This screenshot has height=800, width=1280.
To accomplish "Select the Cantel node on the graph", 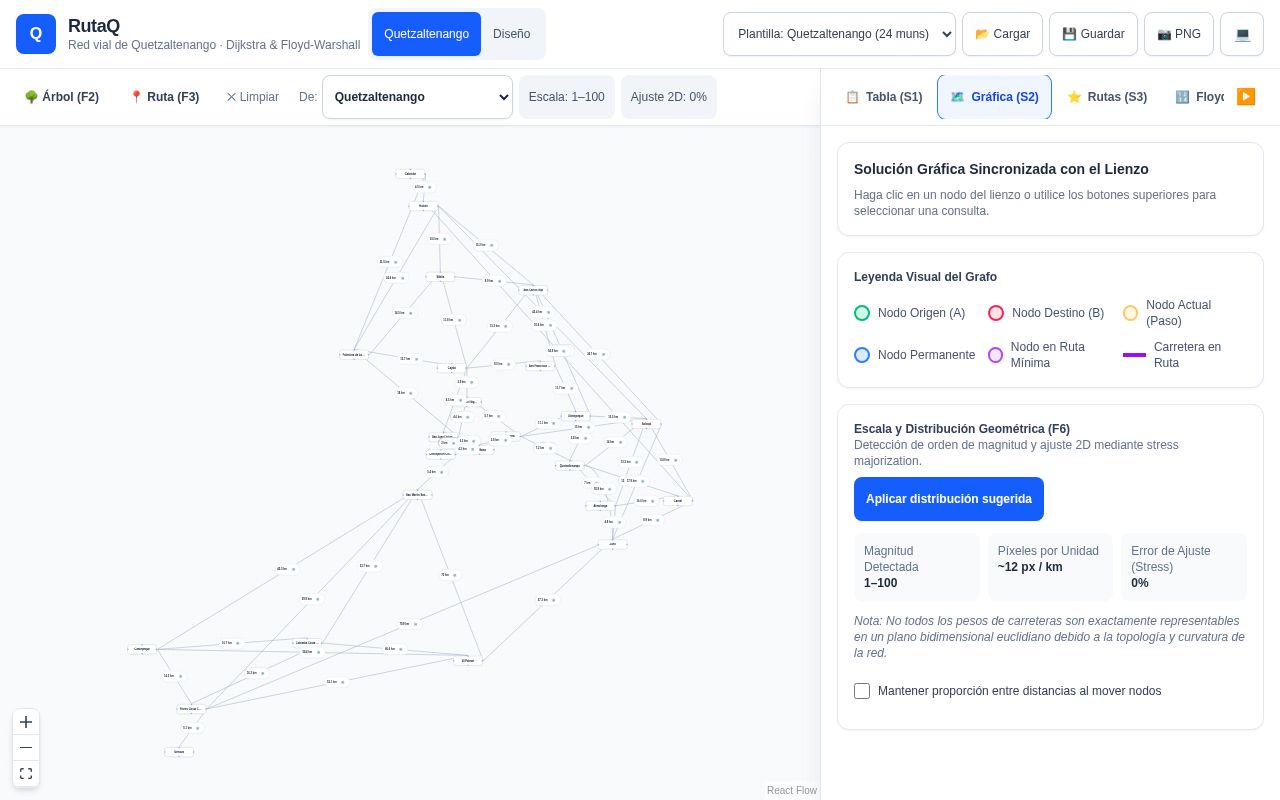I will [678, 501].
